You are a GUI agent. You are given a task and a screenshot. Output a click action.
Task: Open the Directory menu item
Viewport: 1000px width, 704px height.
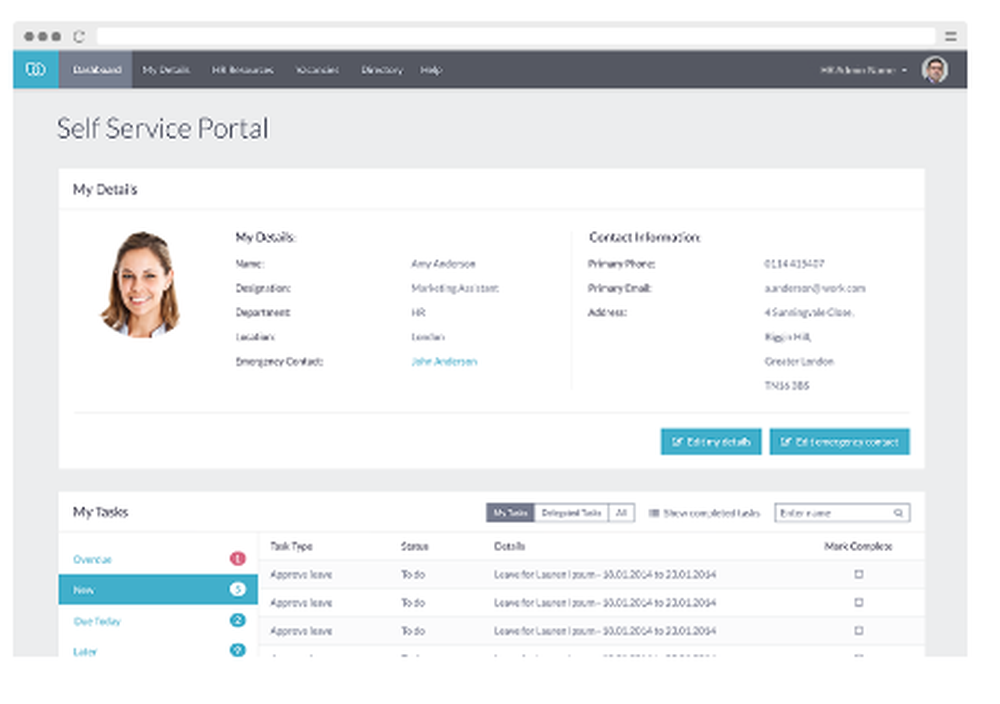point(380,70)
